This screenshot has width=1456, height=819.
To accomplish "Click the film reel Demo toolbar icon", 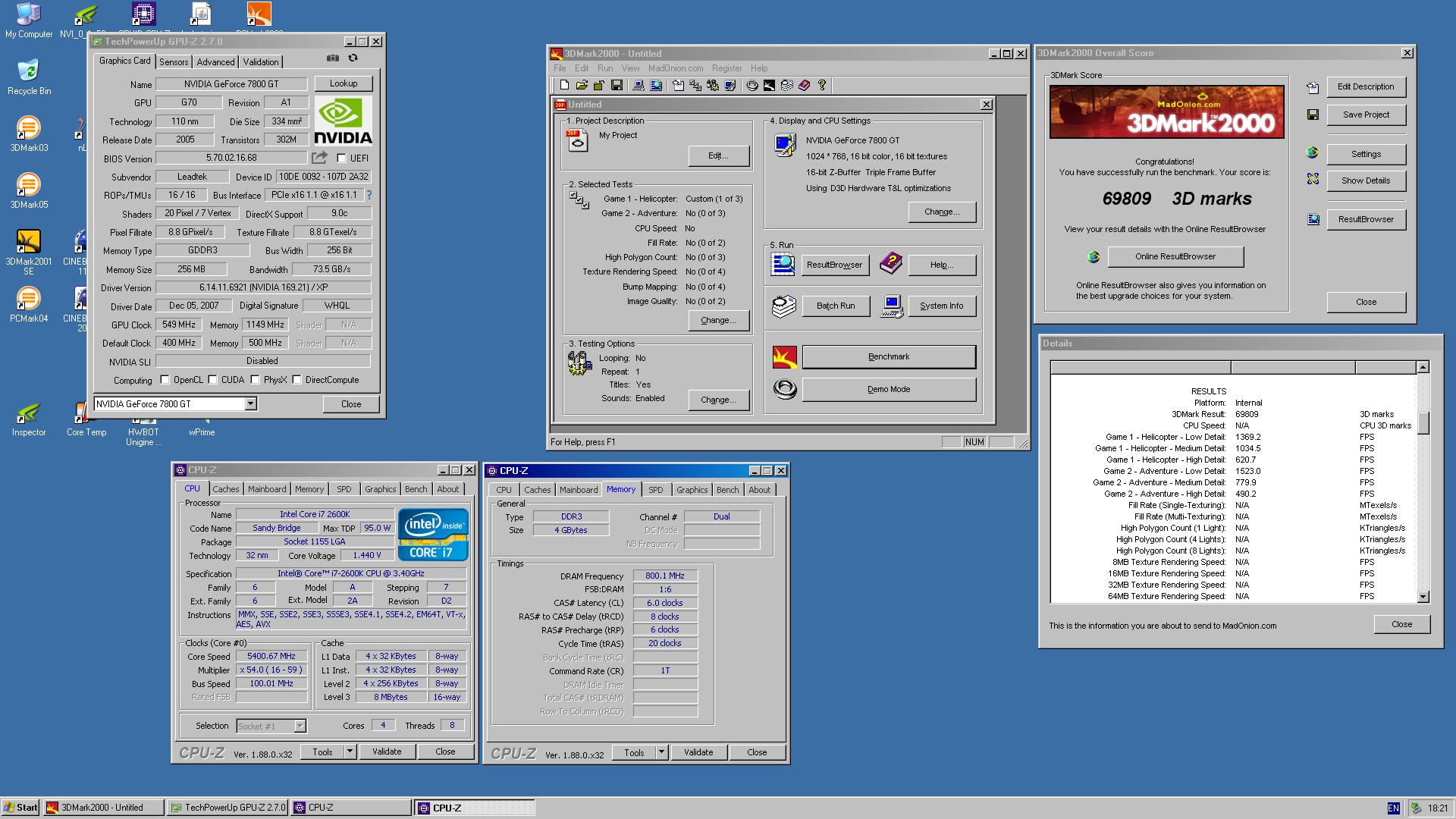I will [x=752, y=86].
